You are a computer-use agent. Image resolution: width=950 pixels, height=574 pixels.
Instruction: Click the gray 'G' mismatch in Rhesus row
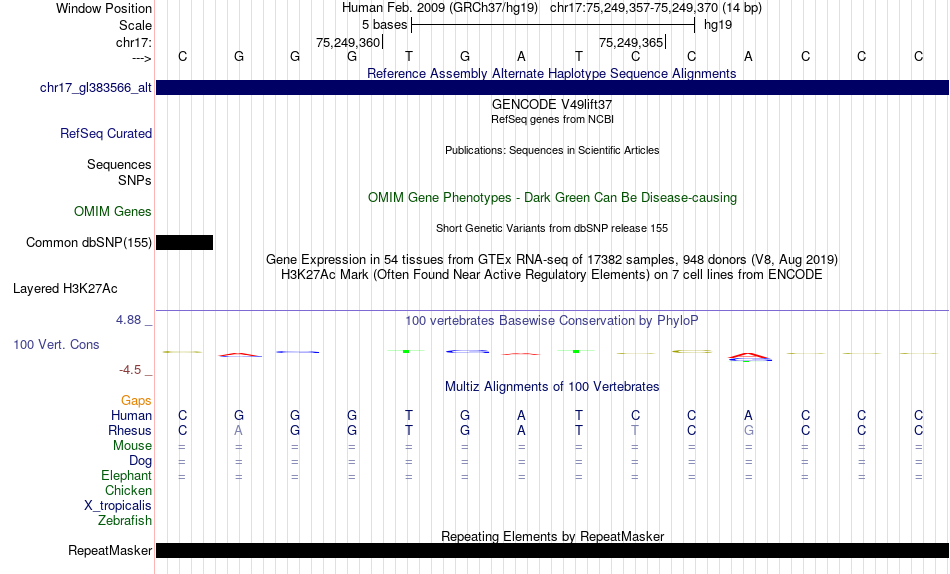coord(749,430)
